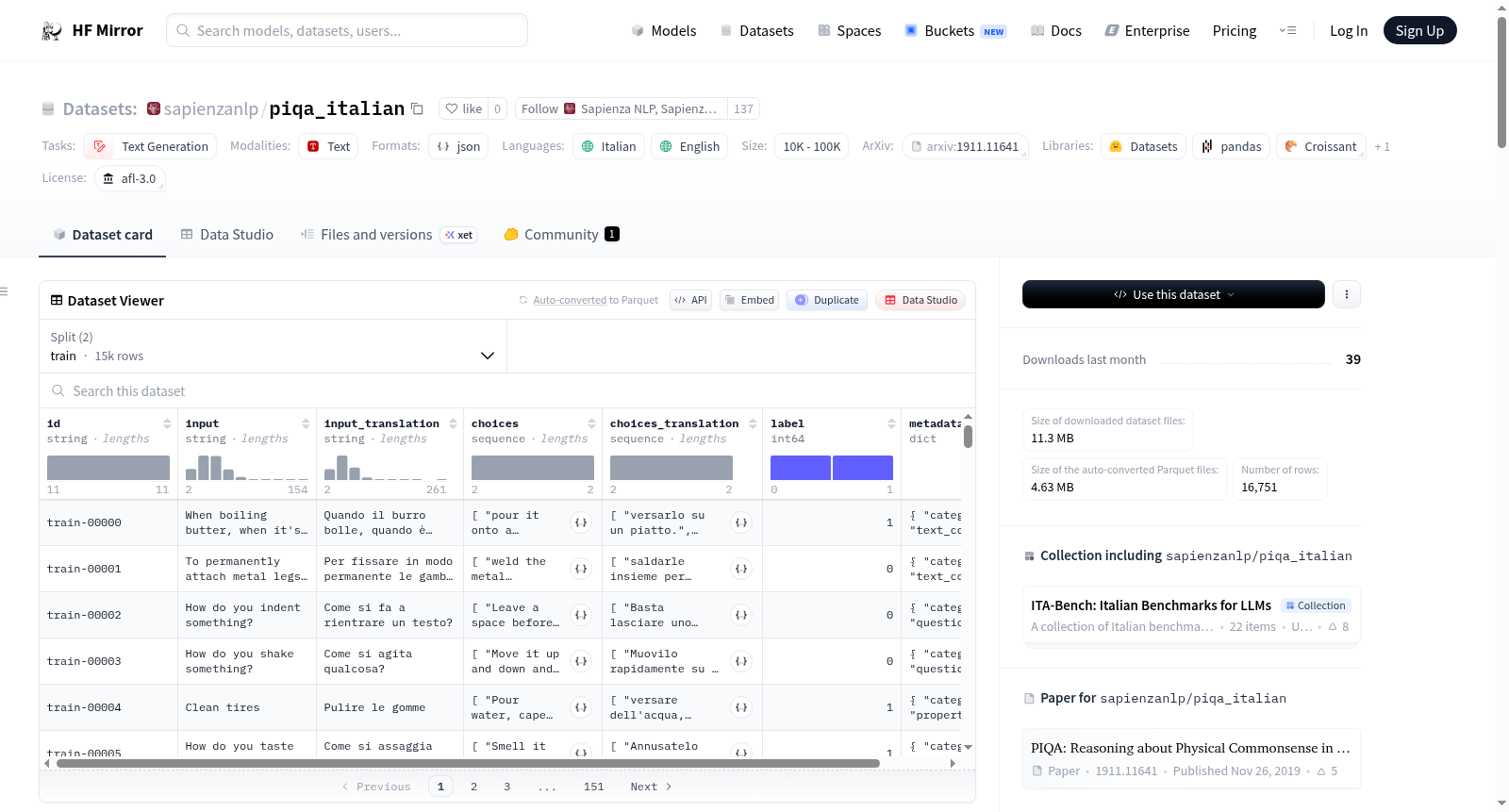
Task: Expand the navigation overflow menu icon
Action: pyautogui.click(x=1287, y=31)
